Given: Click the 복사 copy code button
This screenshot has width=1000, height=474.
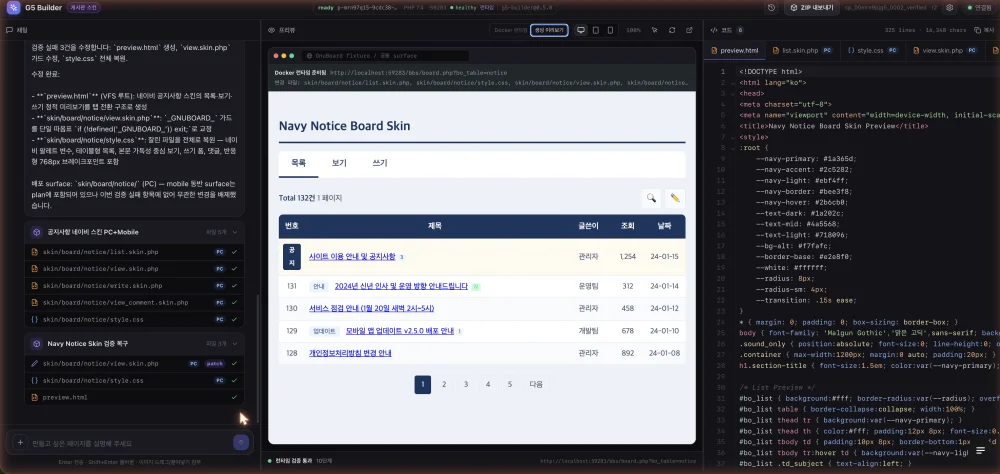Looking at the screenshot, I should click(x=984, y=30).
